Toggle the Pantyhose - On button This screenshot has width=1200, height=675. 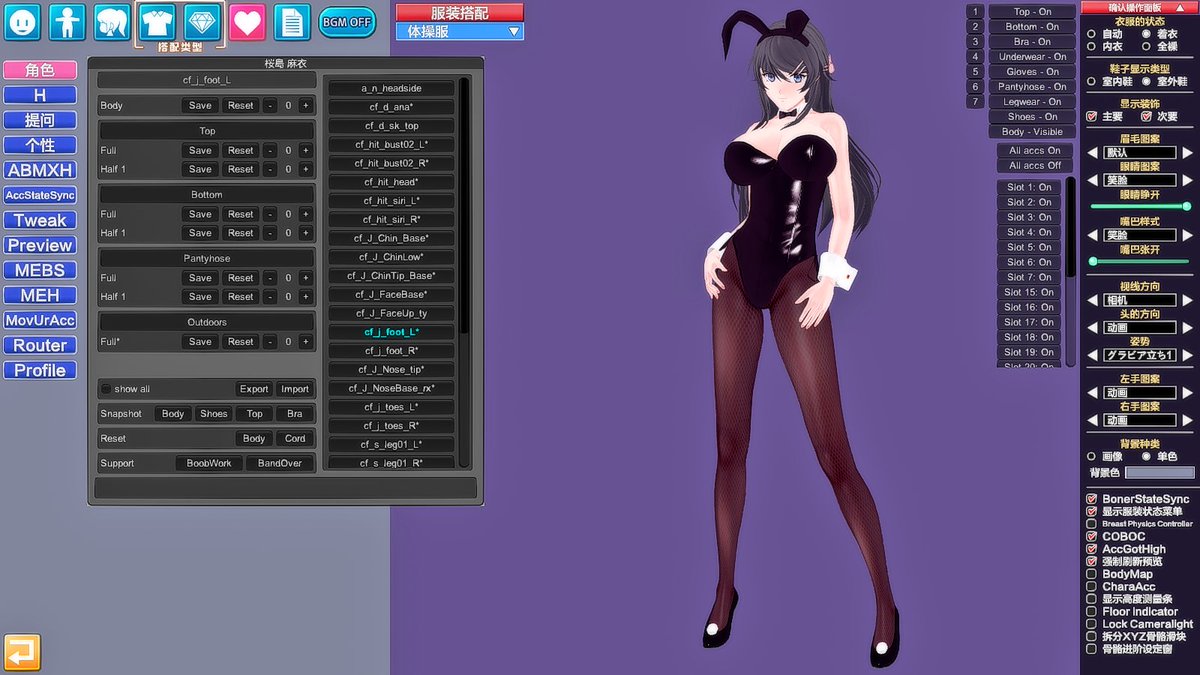point(1033,87)
